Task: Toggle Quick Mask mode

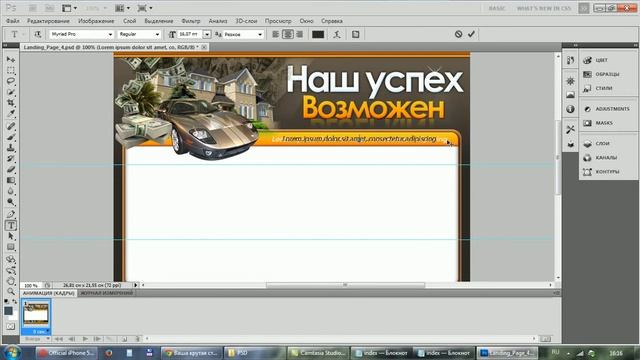Action: click(10, 327)
